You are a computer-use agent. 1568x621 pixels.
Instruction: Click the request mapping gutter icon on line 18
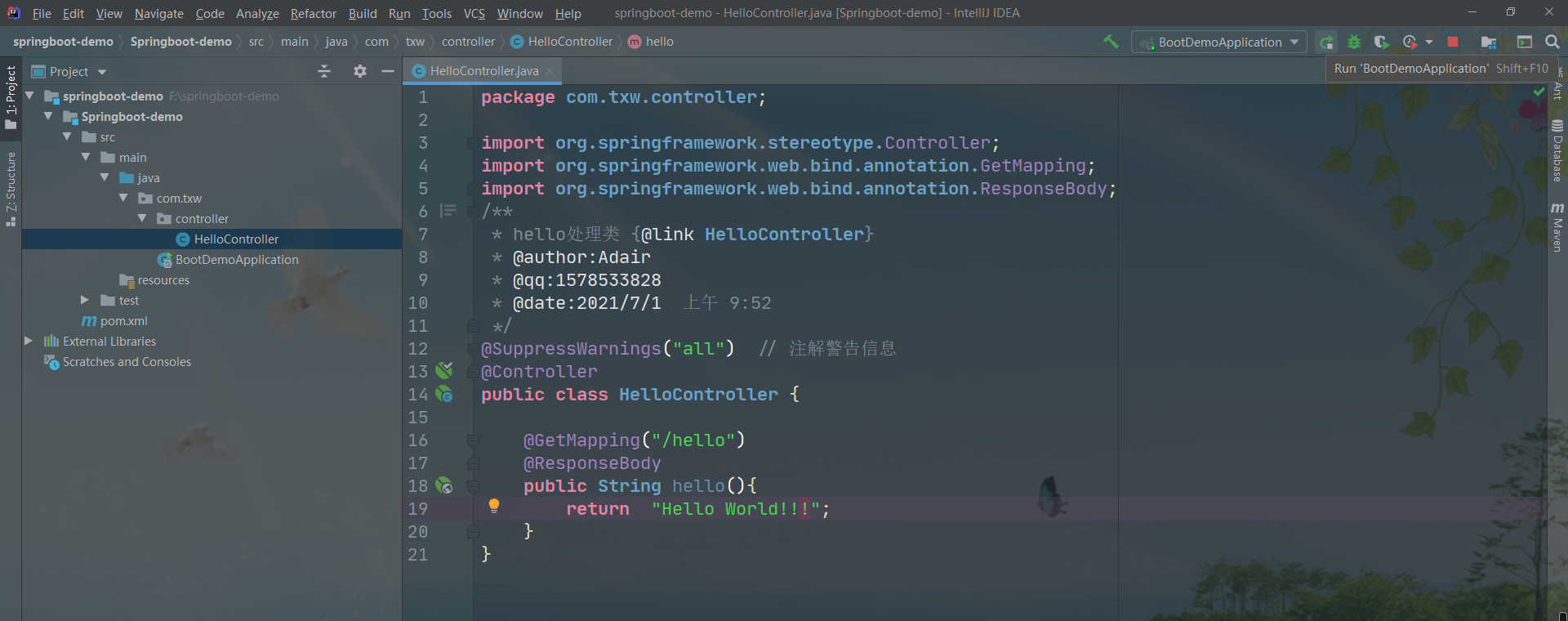444,485
